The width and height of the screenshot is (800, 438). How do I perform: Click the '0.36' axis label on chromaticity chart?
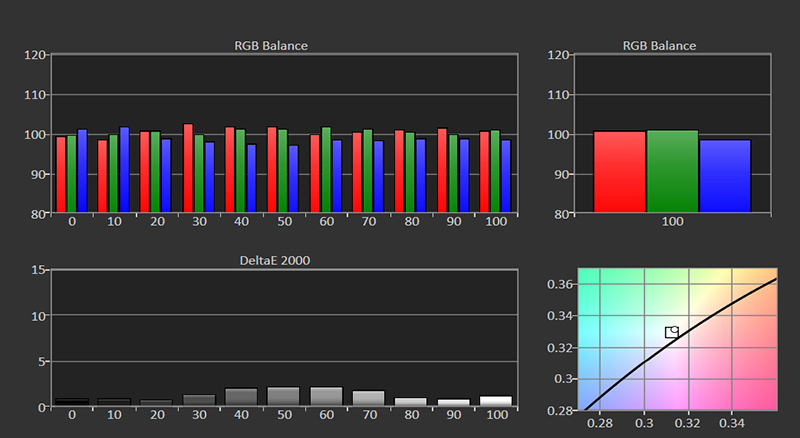pyautogui.click(x=561, y=284)
